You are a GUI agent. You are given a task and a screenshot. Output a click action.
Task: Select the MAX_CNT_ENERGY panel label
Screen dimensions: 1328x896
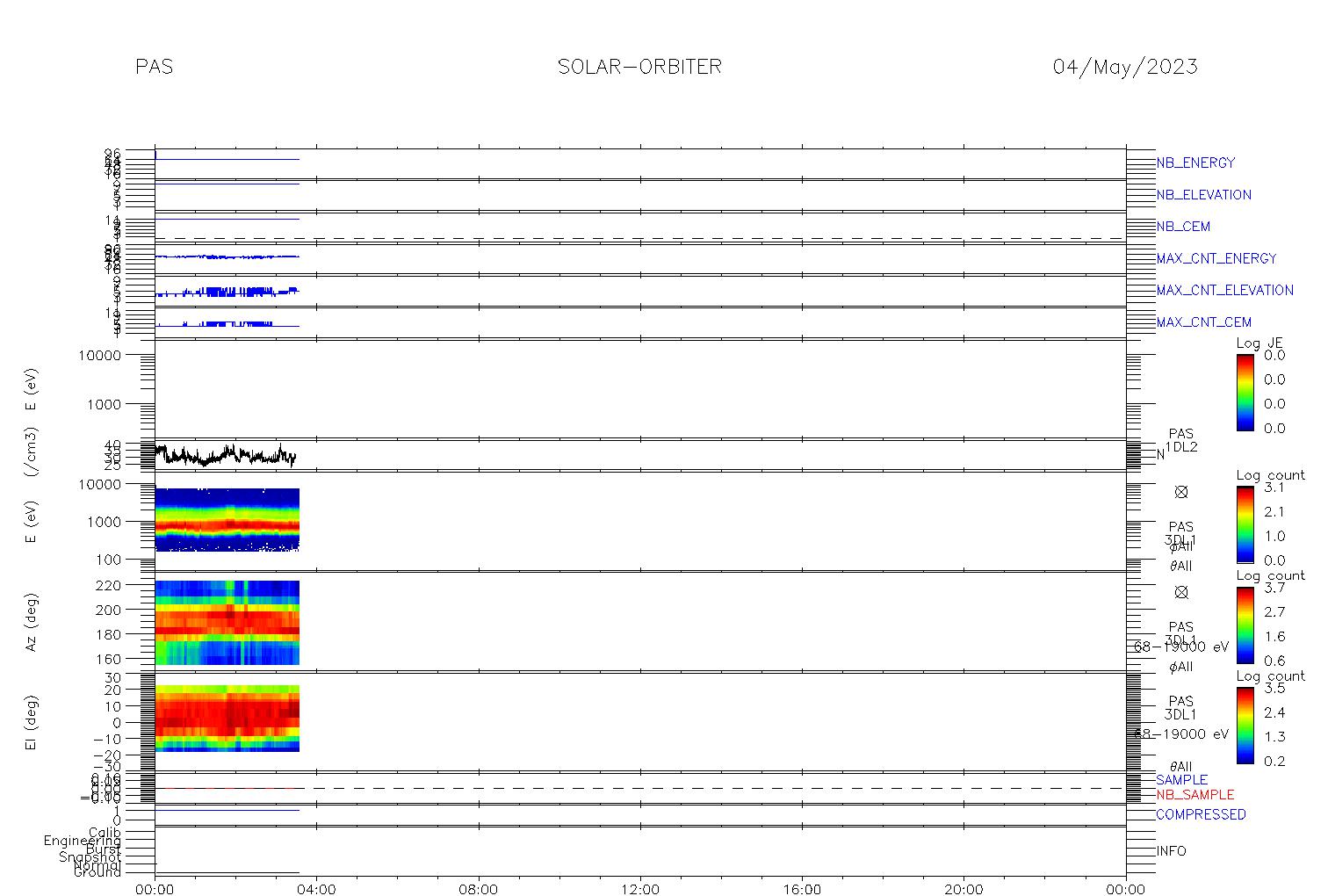(1216, 258)
